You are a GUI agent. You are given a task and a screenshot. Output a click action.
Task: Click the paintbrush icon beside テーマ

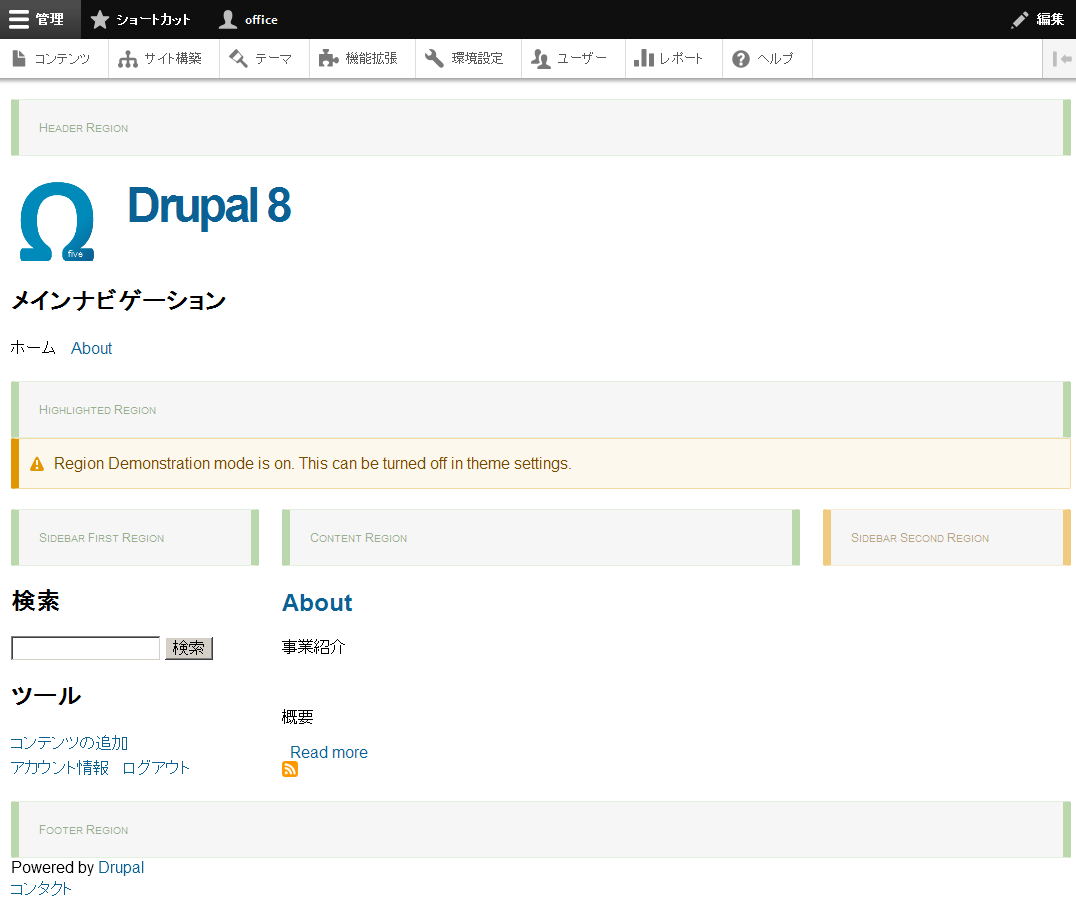(238, 58)
